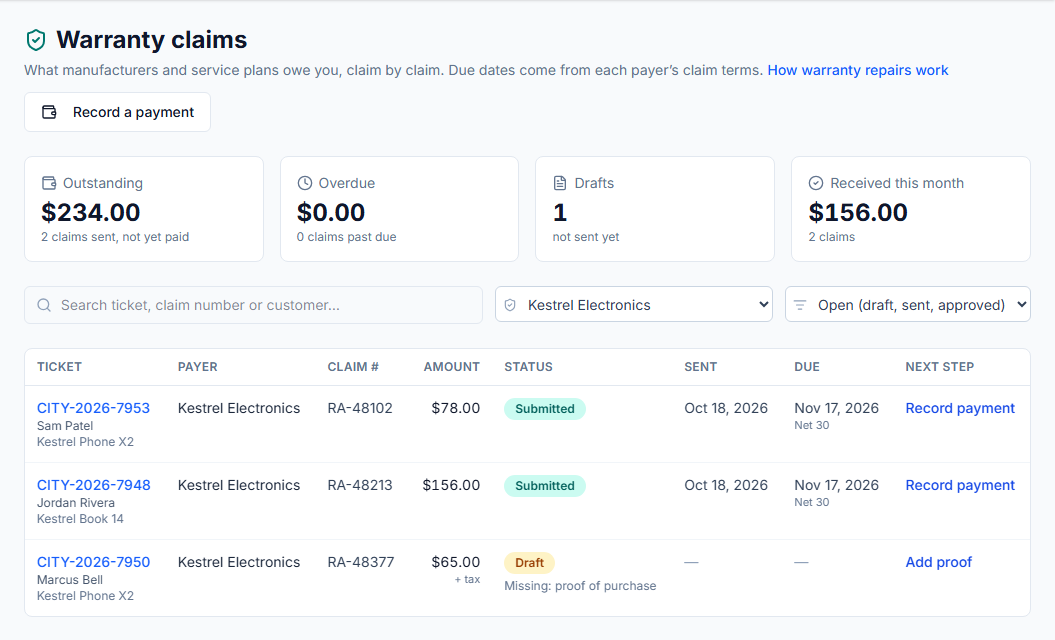The height and width of the screenshot is (640, 1055).
Task: Click the SENT column header
Action: point(700,367)
